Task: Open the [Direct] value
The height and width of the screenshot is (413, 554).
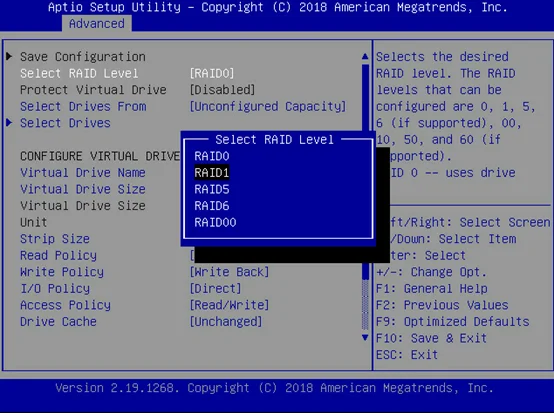Action: [215, 289]
